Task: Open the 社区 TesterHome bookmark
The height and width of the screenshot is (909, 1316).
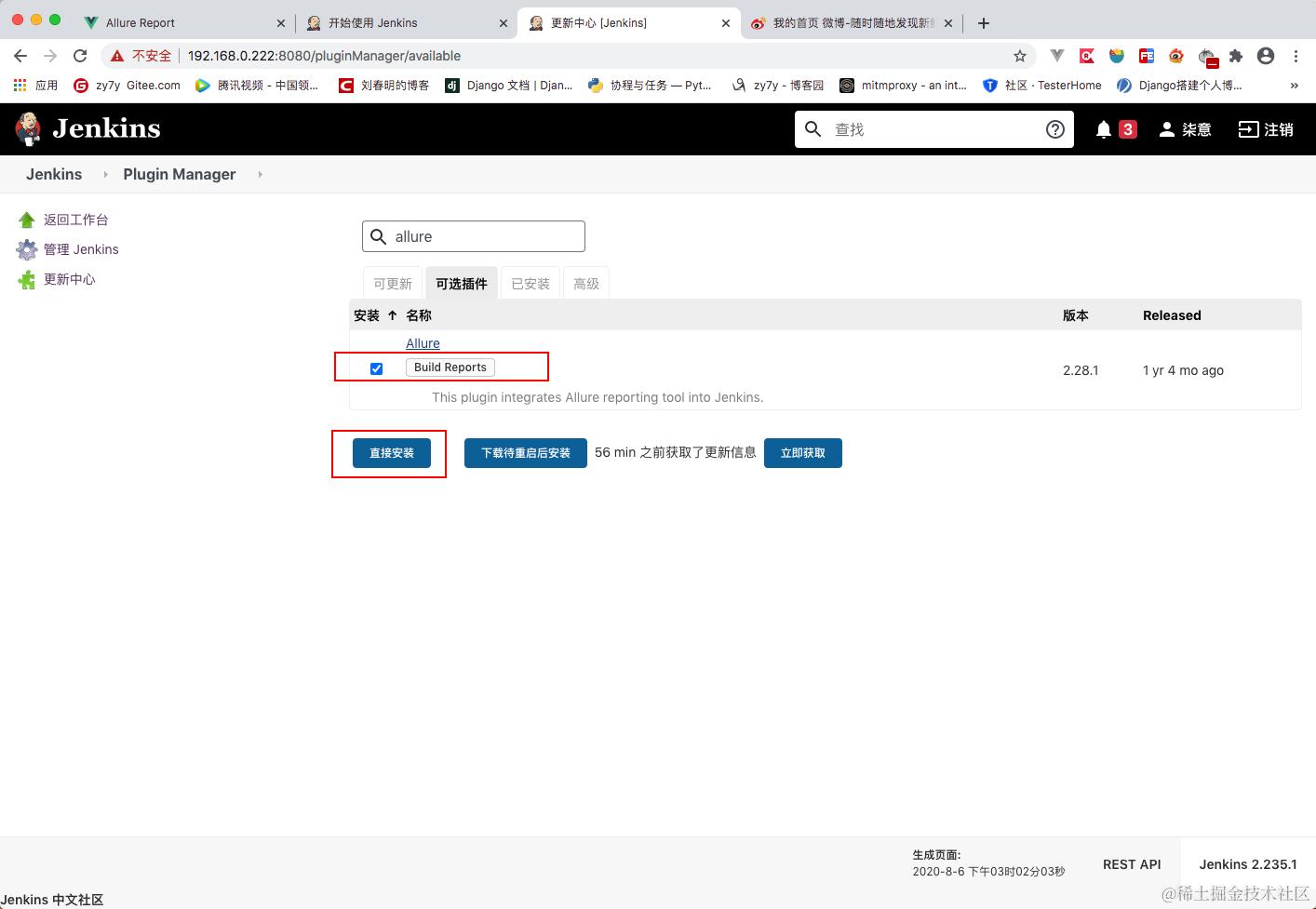Action: 1042,85
